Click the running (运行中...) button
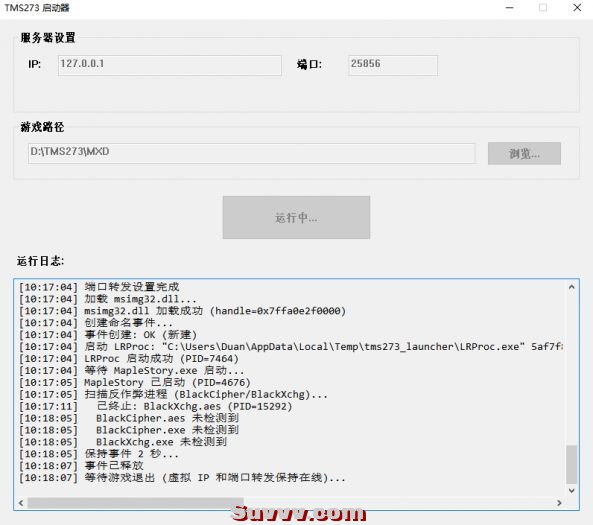This screenshot has height=525, width=593. click(x=296, y=217)
